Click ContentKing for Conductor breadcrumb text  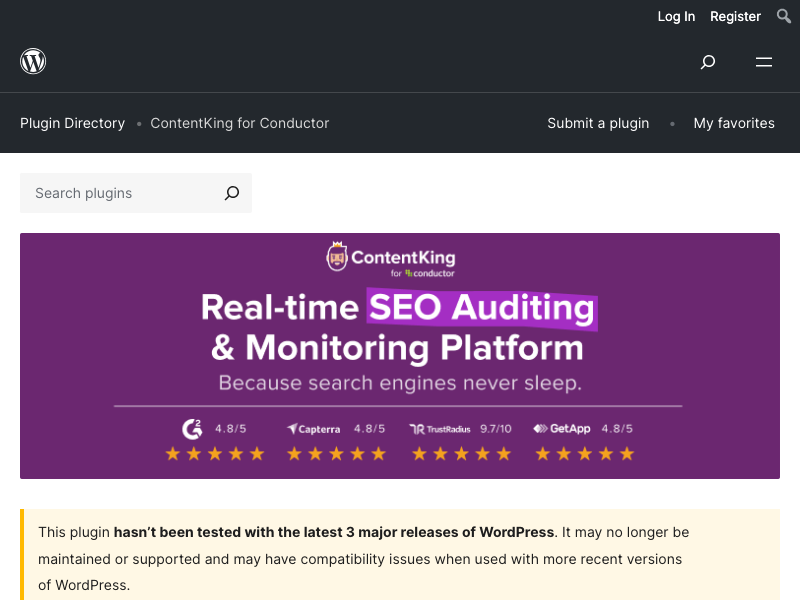[240, 123]
